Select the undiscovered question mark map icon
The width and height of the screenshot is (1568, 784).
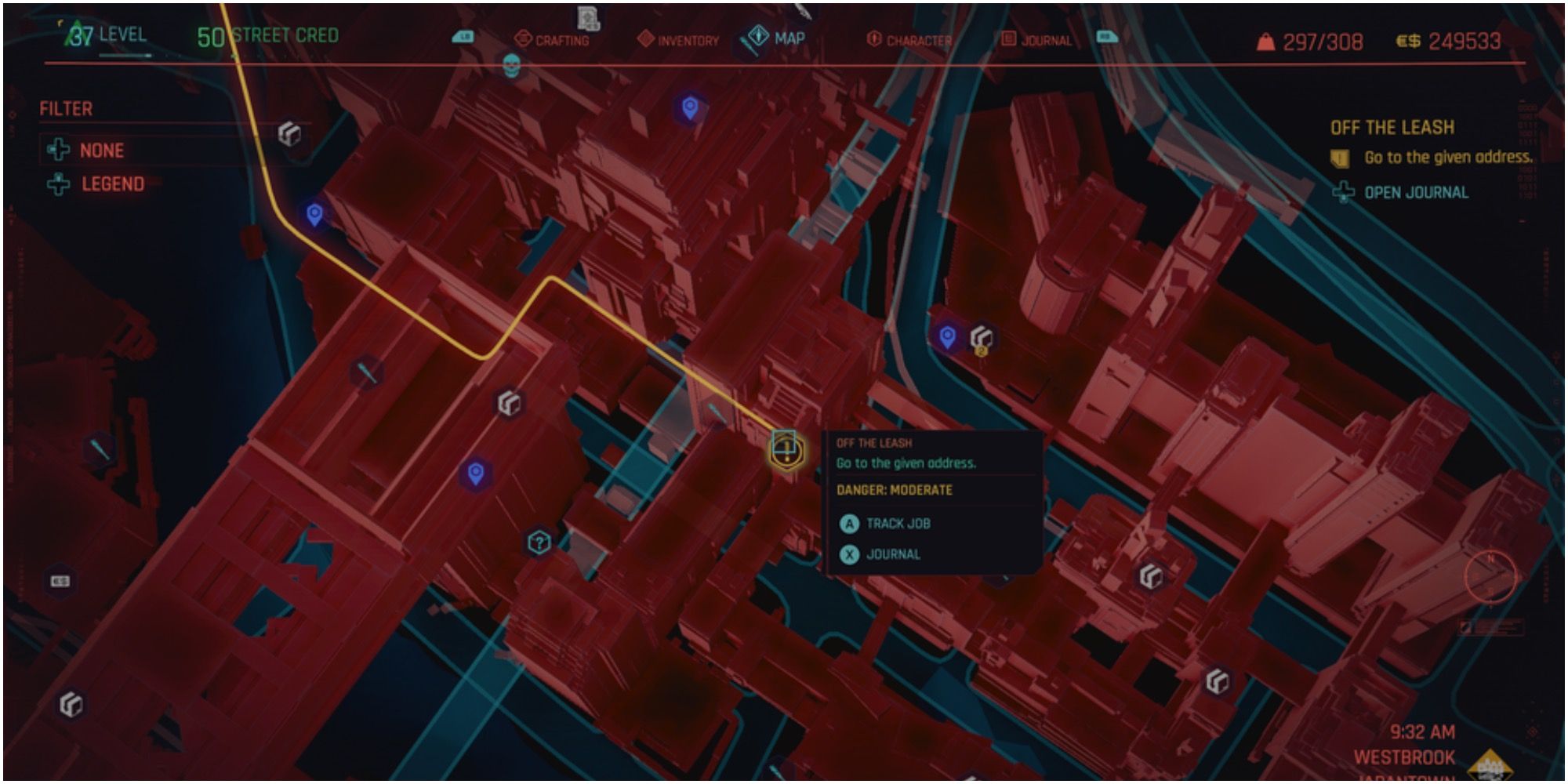click(539, 542)
